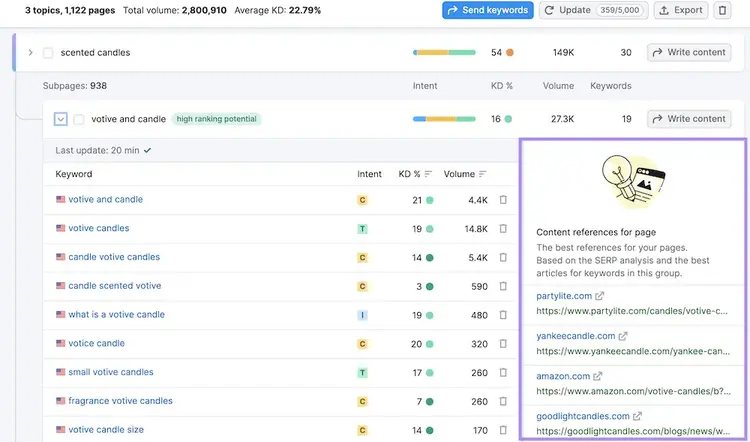Click the Send keywords button
The image size is (750, 442).
487,10
